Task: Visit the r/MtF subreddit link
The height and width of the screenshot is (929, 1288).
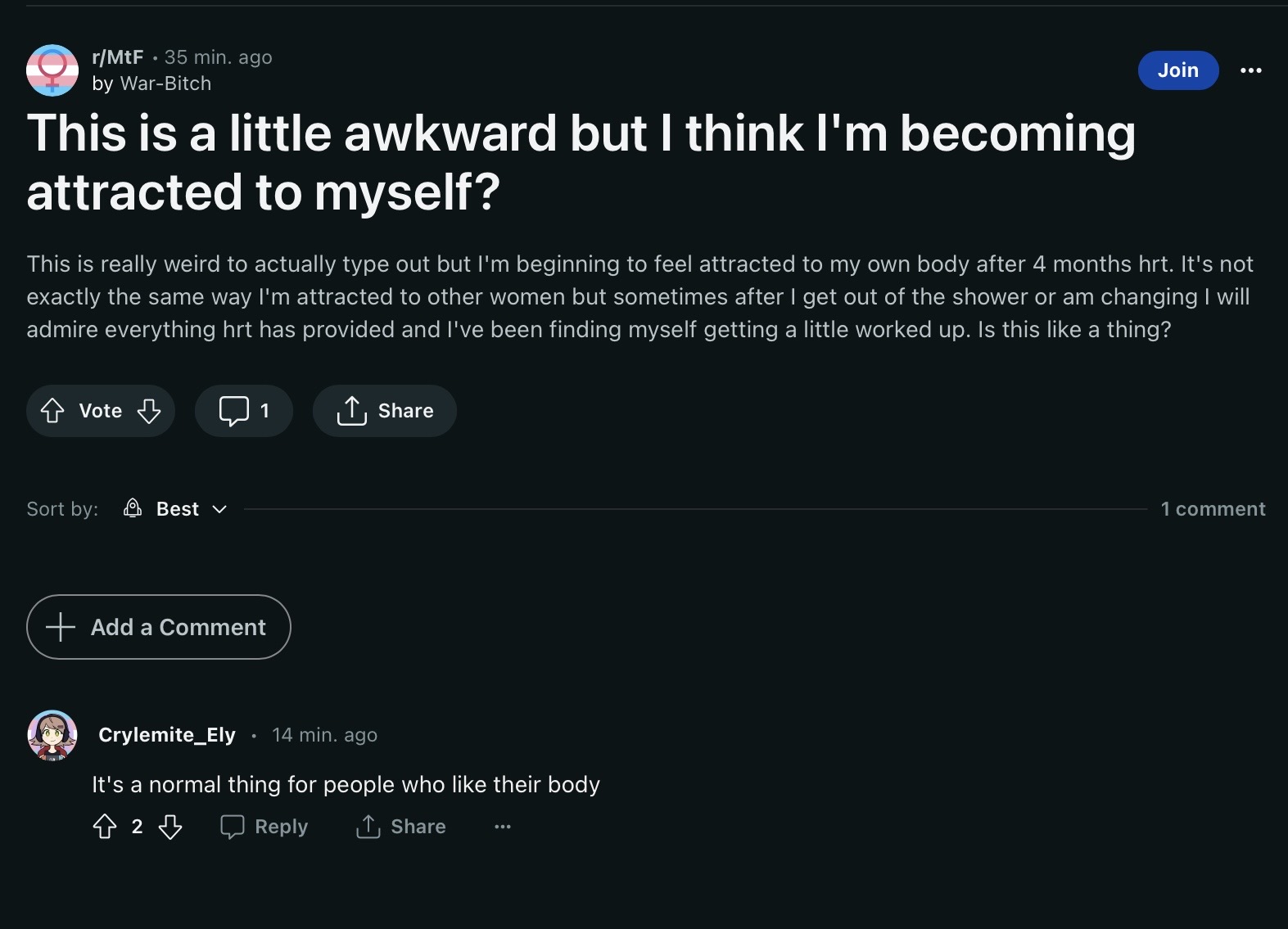Action: click(118, 56)
